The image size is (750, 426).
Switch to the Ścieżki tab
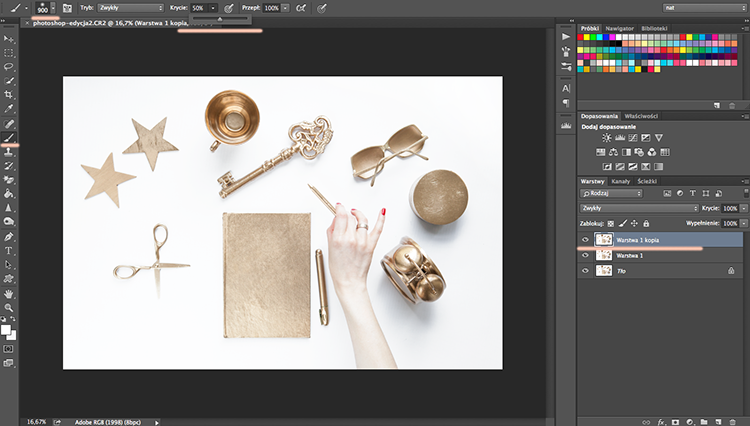pos(647,181)
